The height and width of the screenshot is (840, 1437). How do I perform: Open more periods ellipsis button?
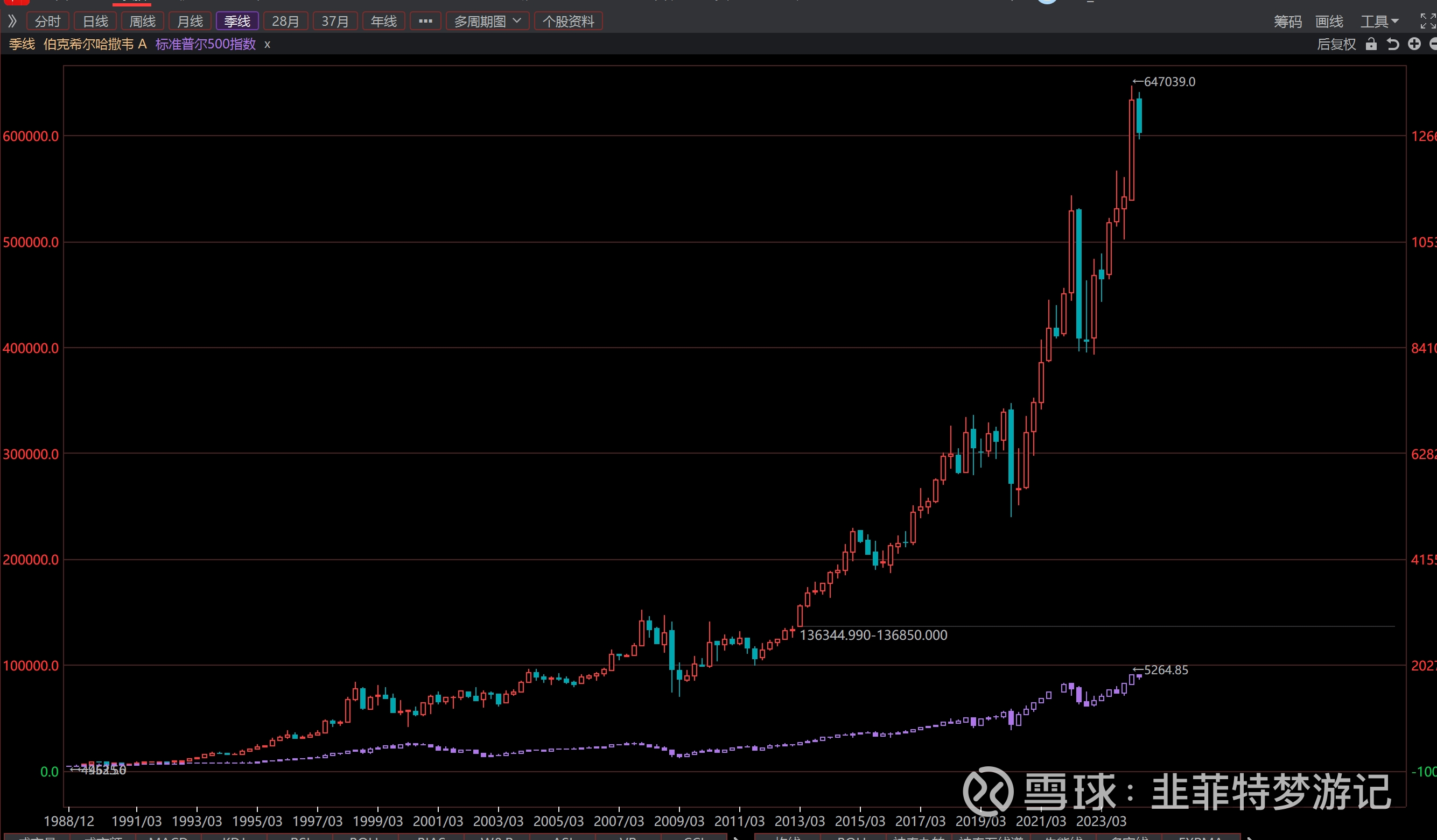click(x=425, y=21)
